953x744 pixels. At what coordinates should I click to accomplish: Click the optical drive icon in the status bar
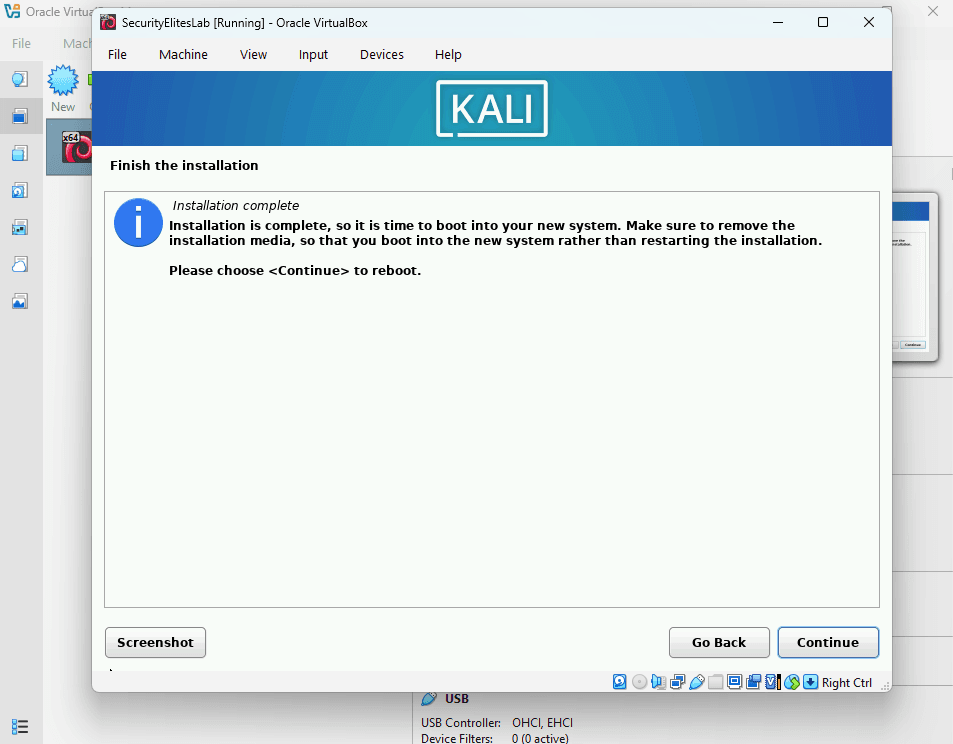(639, 681)
